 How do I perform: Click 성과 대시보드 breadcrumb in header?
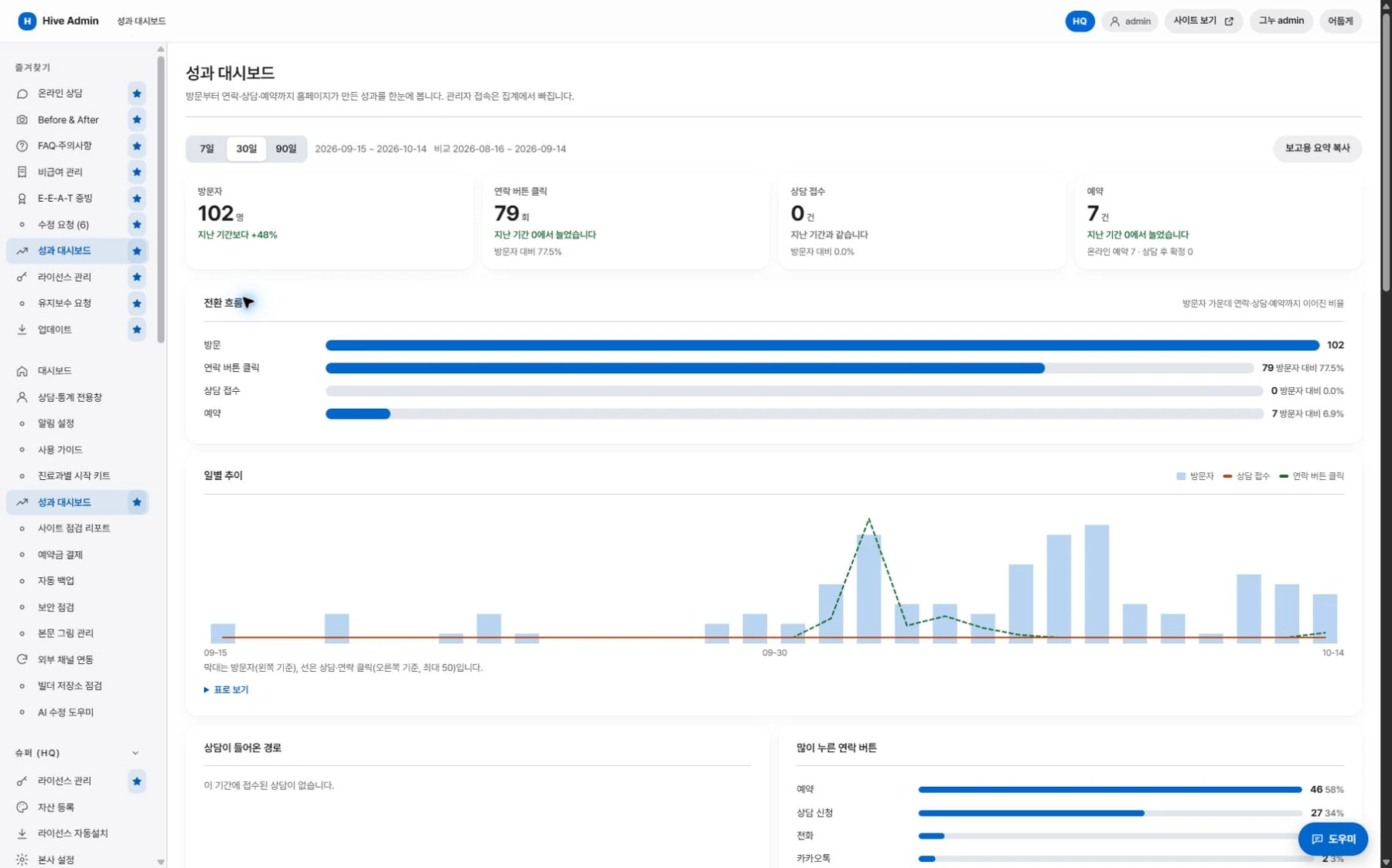141,21
